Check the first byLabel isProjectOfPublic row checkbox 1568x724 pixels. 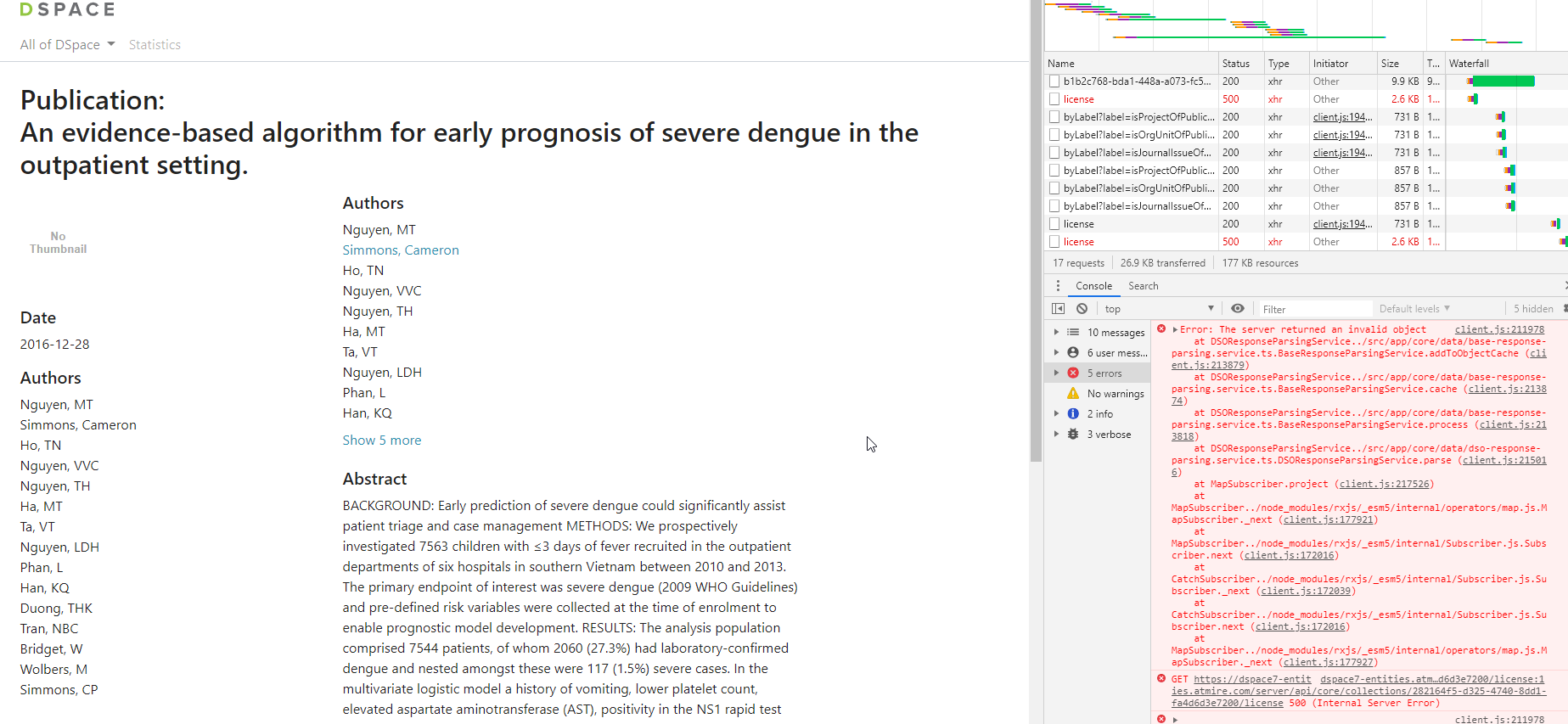(1054, 117)
